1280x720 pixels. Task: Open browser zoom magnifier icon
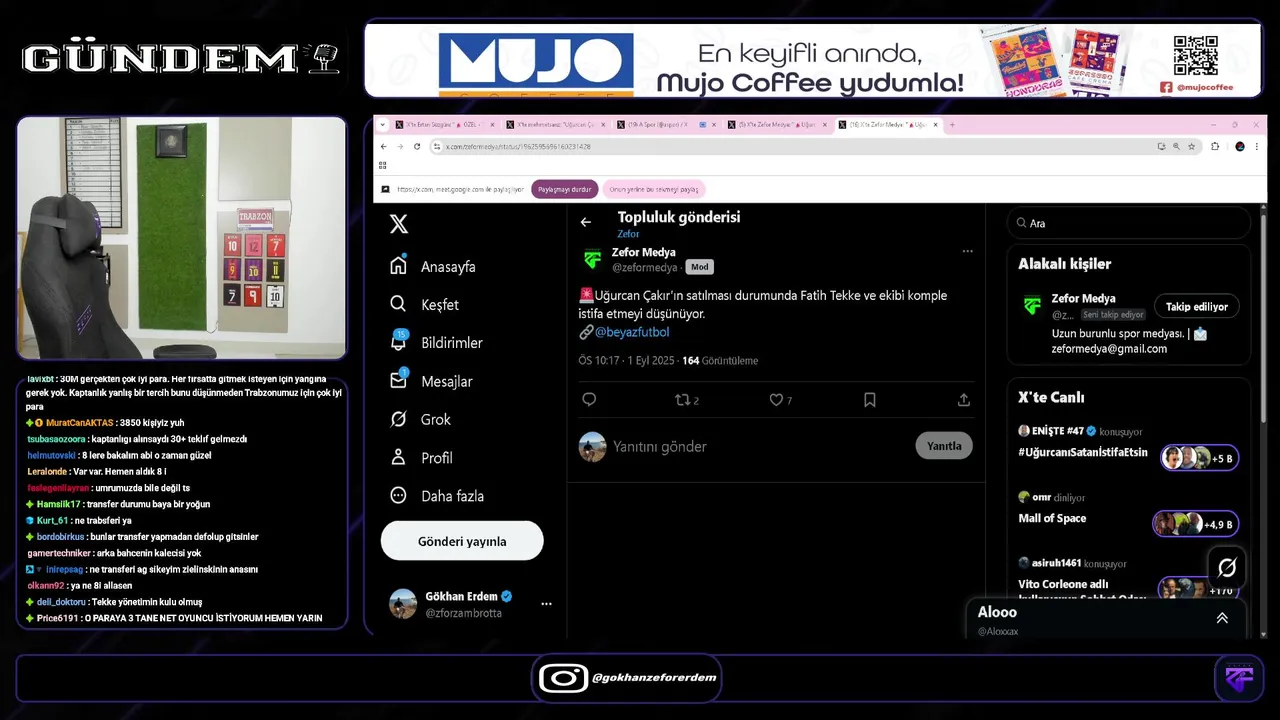click(x=1177, y=146)
